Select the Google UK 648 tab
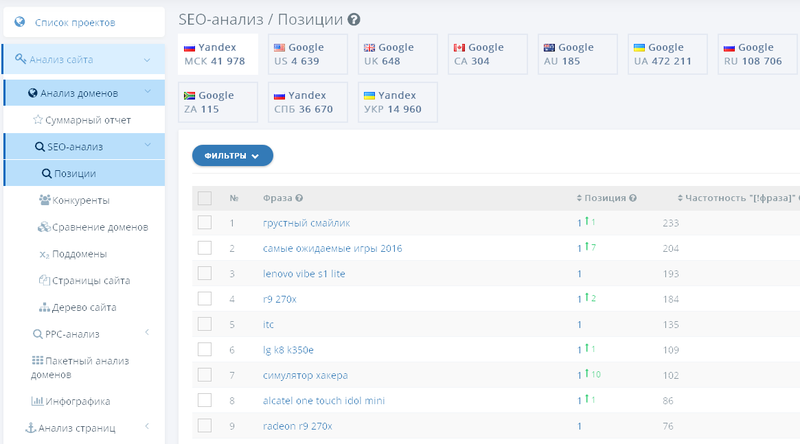The height and width of the screenshot is (444, 800). tap(398, 54)
